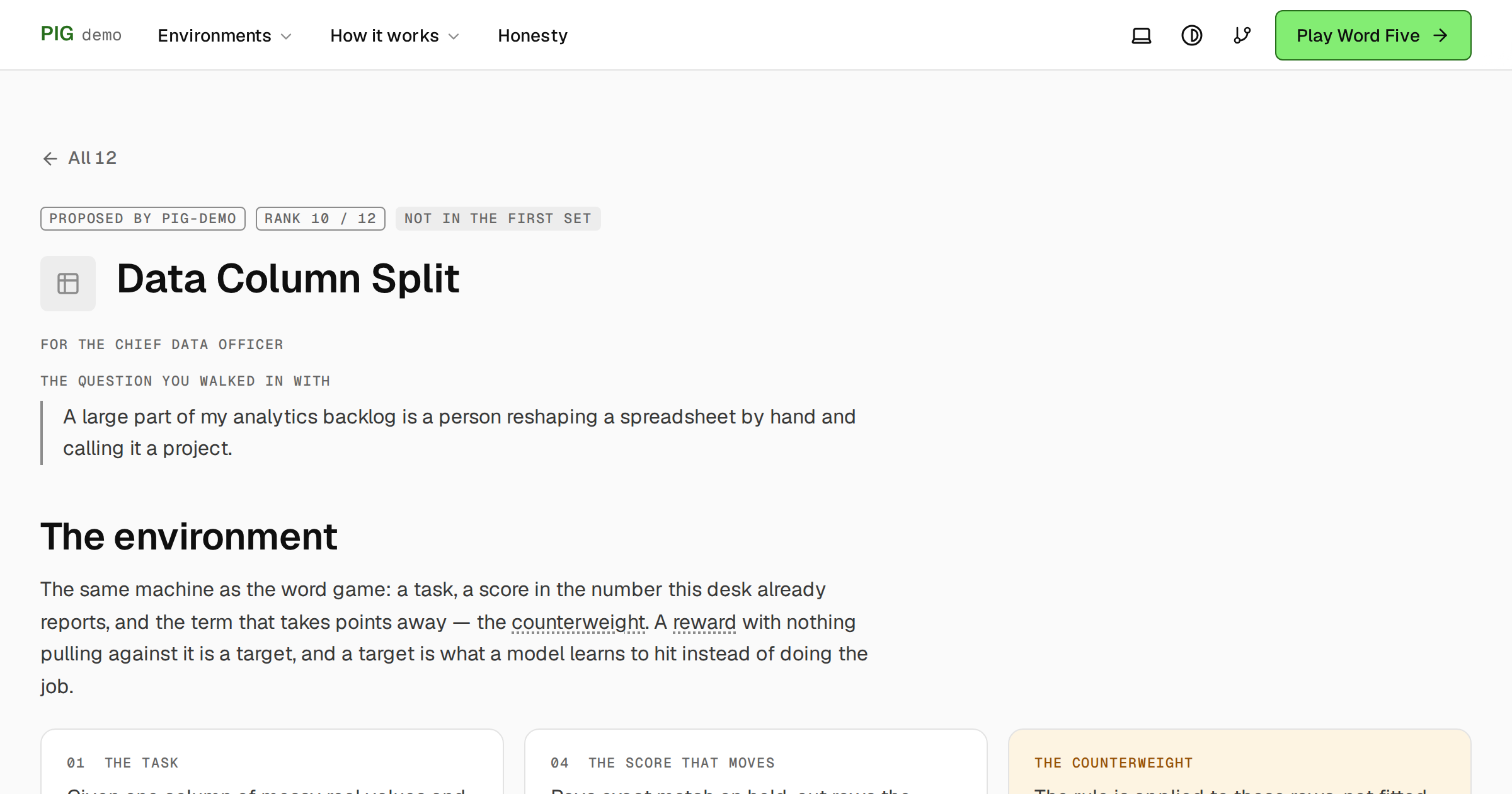Open the 01 The Task card
The image size is (1512, 794).
[x=272, y=762]
